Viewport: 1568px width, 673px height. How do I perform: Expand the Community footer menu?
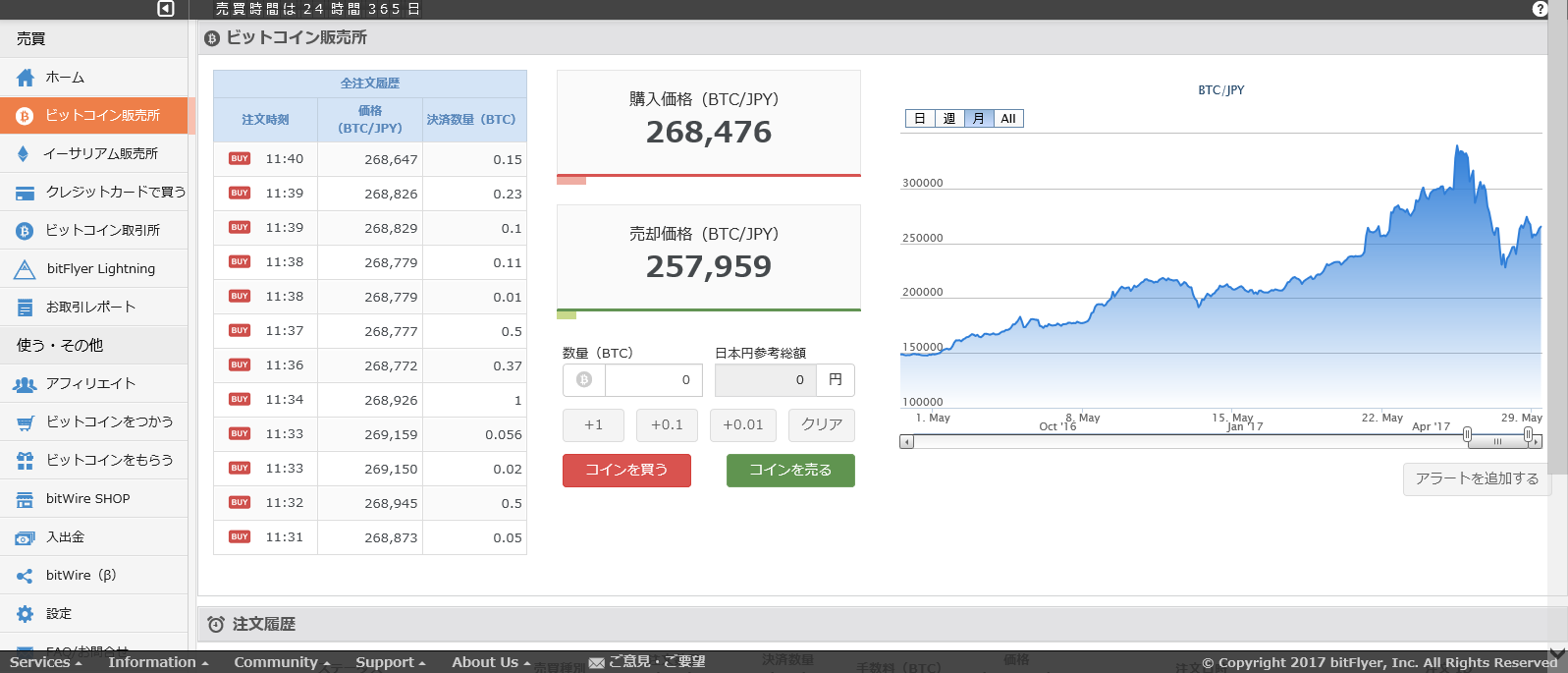coord(282,662)
